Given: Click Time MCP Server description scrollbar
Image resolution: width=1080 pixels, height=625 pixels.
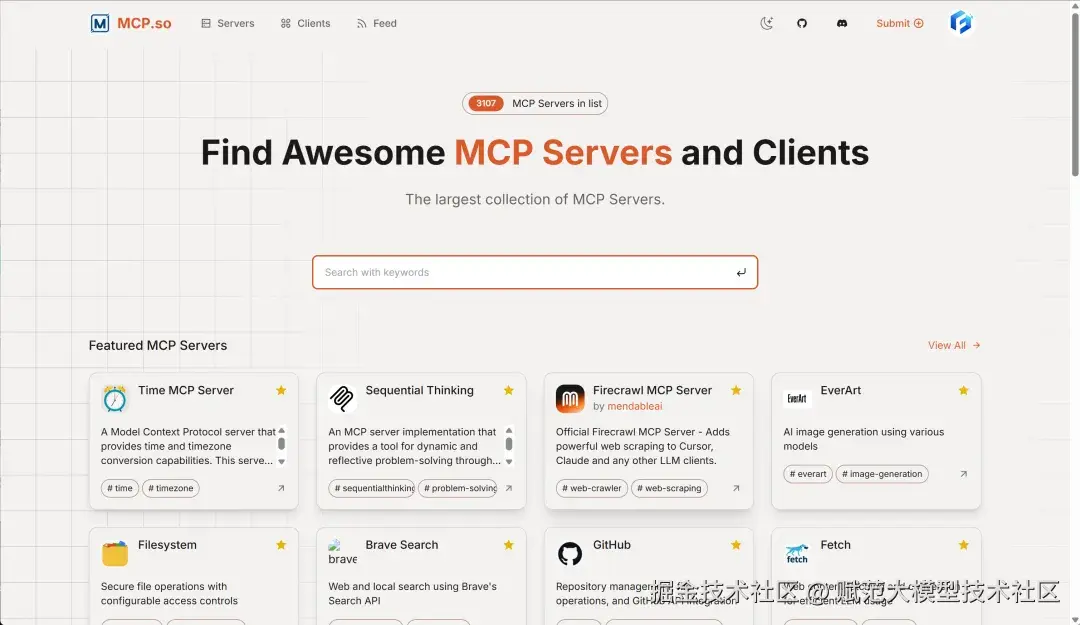Looking at the screenshot, I should 281,444.
